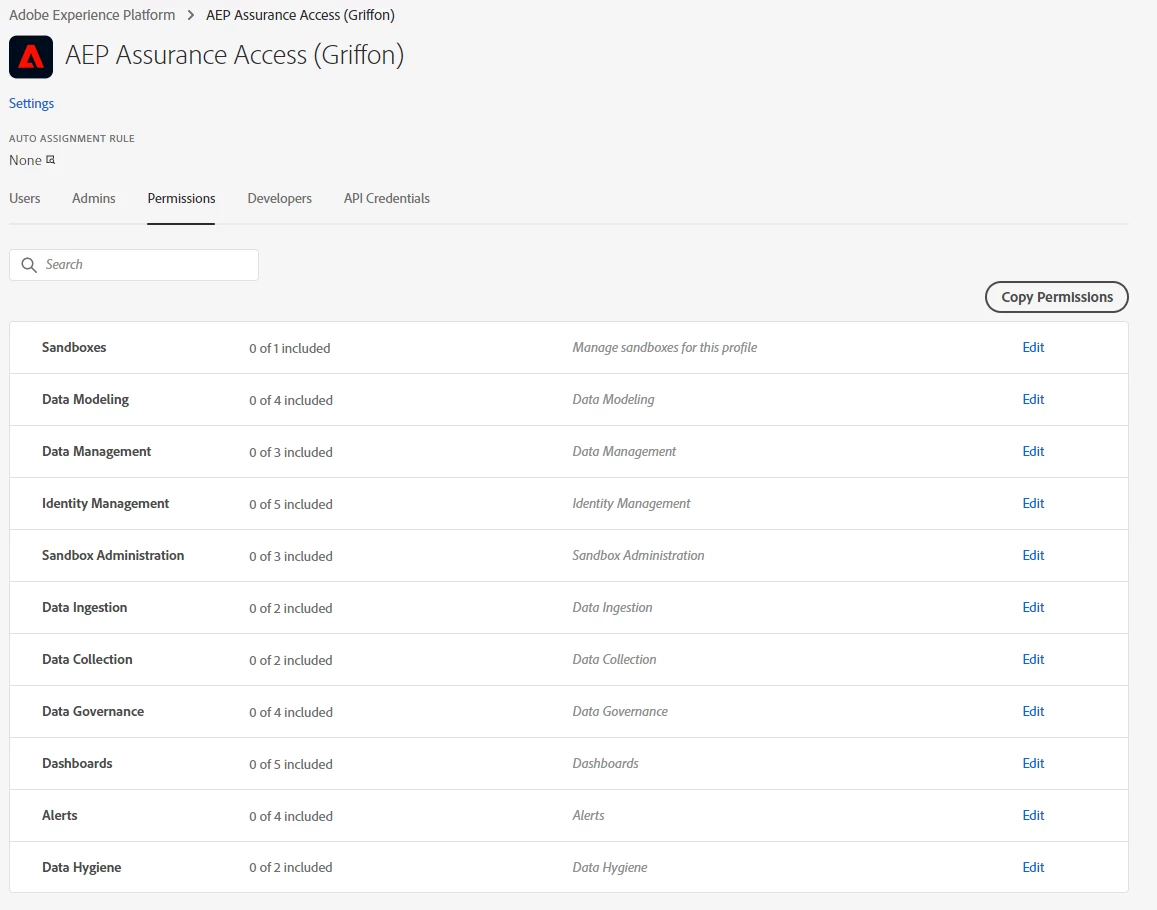Click the Data Management row title

[97, 451]
